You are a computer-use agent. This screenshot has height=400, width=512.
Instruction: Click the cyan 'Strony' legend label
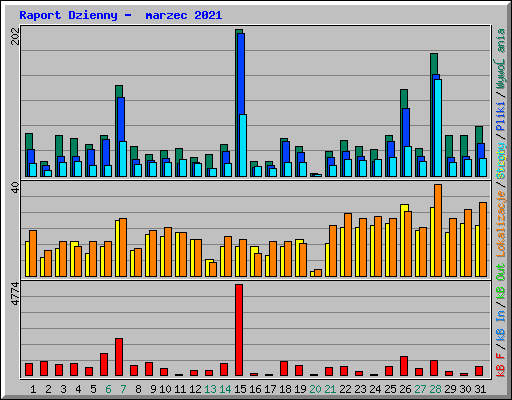coord(501,161)
